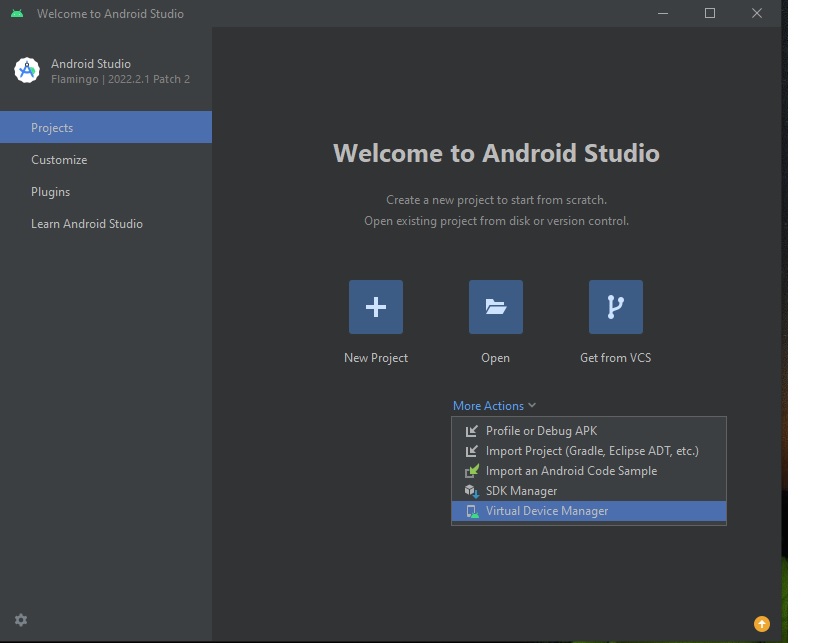819x643 pixels.
Task: Click the Get from VCS branch icon
Action: [x=615, y=307]
